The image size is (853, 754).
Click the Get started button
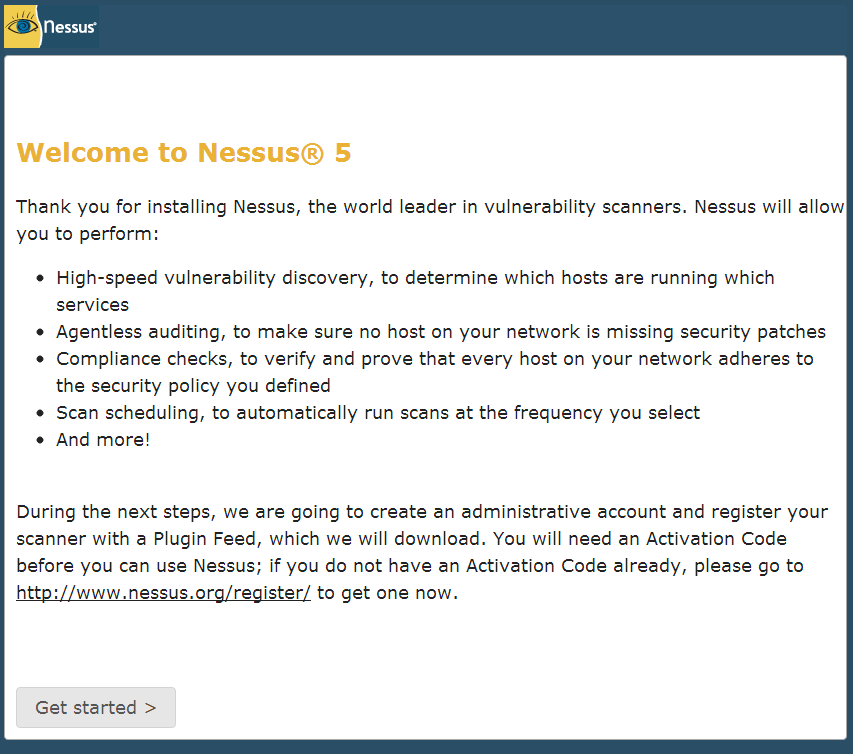coord(96,707)
